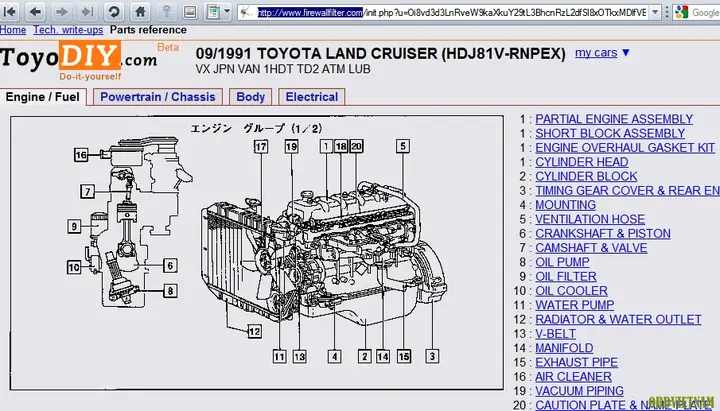The width and height of the screenshot is (720, 411).
Task: Open ENGINE OVERHAUL GASKET KIT link
Action: [625, 147]
